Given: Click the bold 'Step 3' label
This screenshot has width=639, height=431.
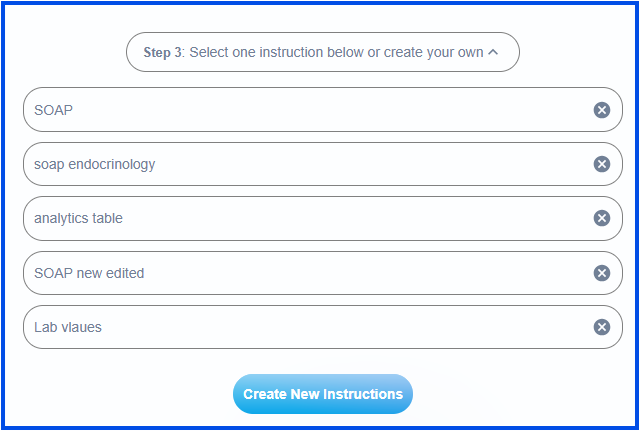Looking at the screenshot, I should click(x=164, y=52).
